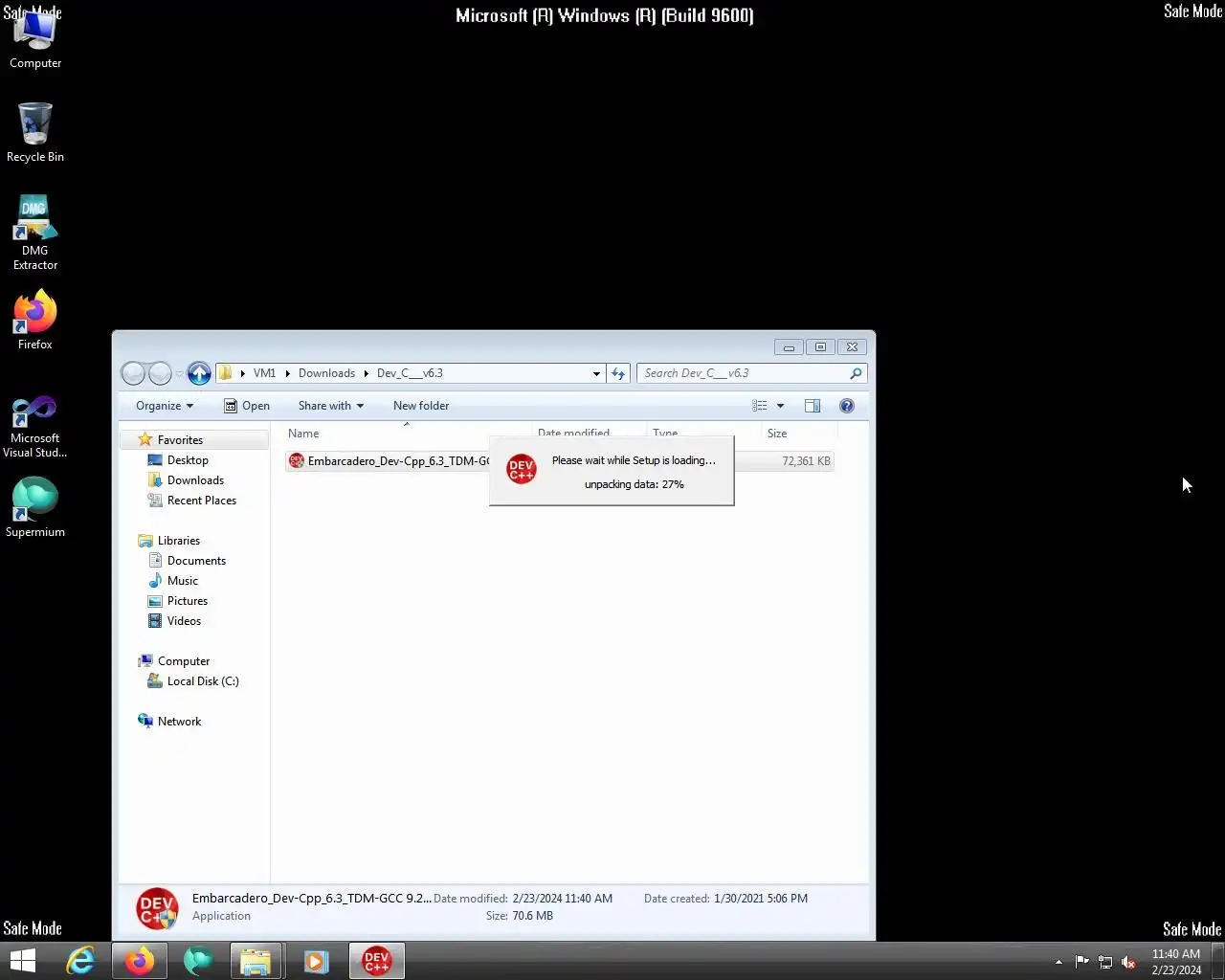Select the Music library

coord(182,581)
